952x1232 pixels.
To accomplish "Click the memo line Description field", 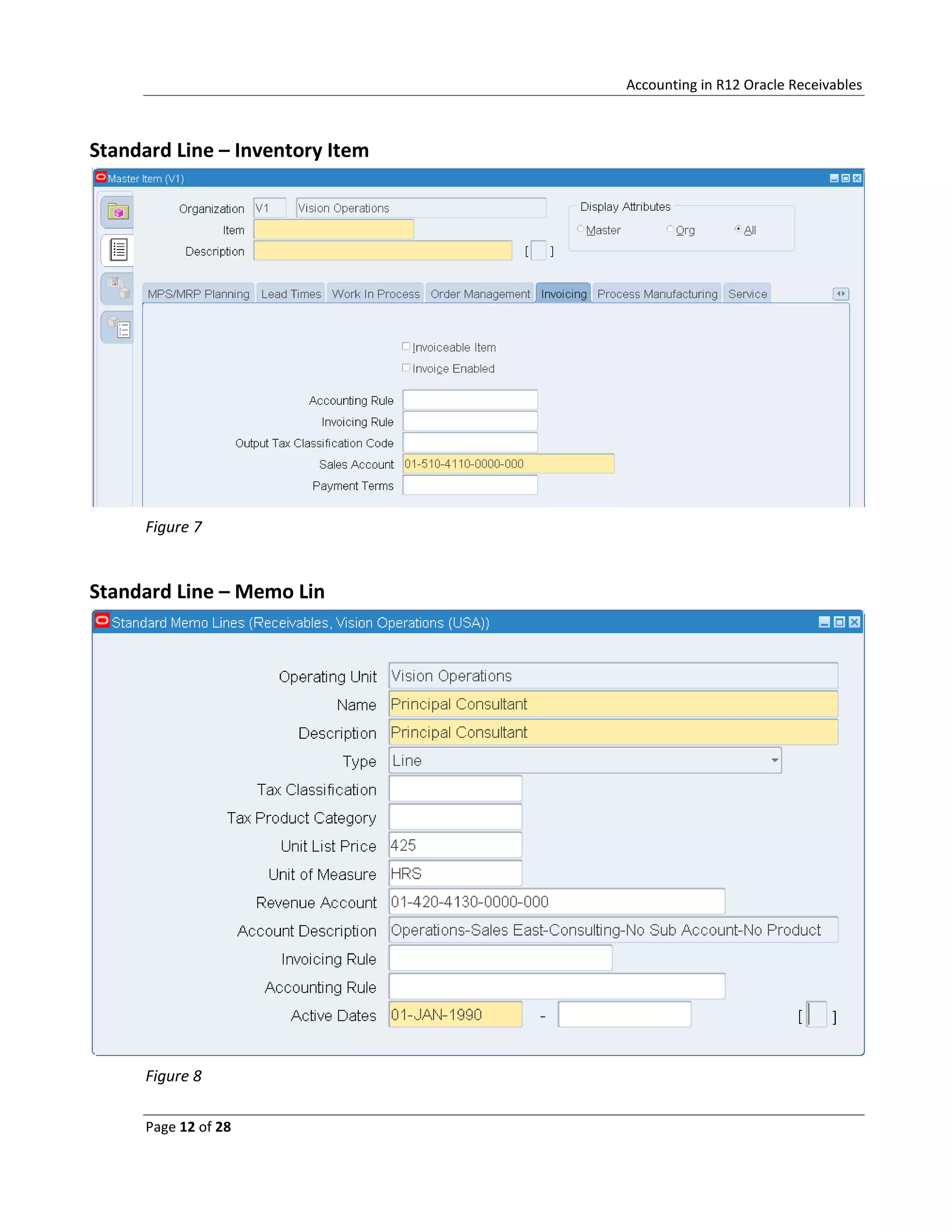I will [x=613, y=732].
